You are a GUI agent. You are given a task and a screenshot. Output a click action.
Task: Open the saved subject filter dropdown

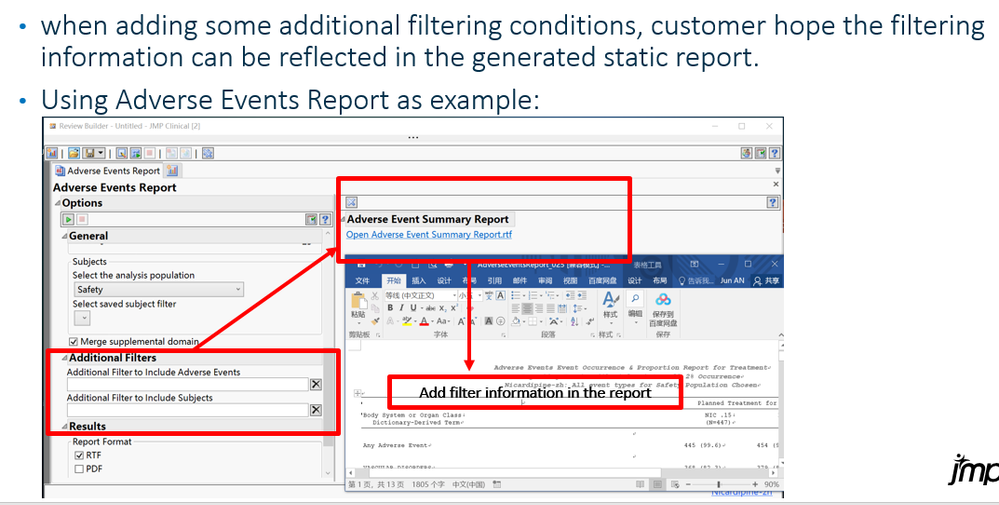82,318
